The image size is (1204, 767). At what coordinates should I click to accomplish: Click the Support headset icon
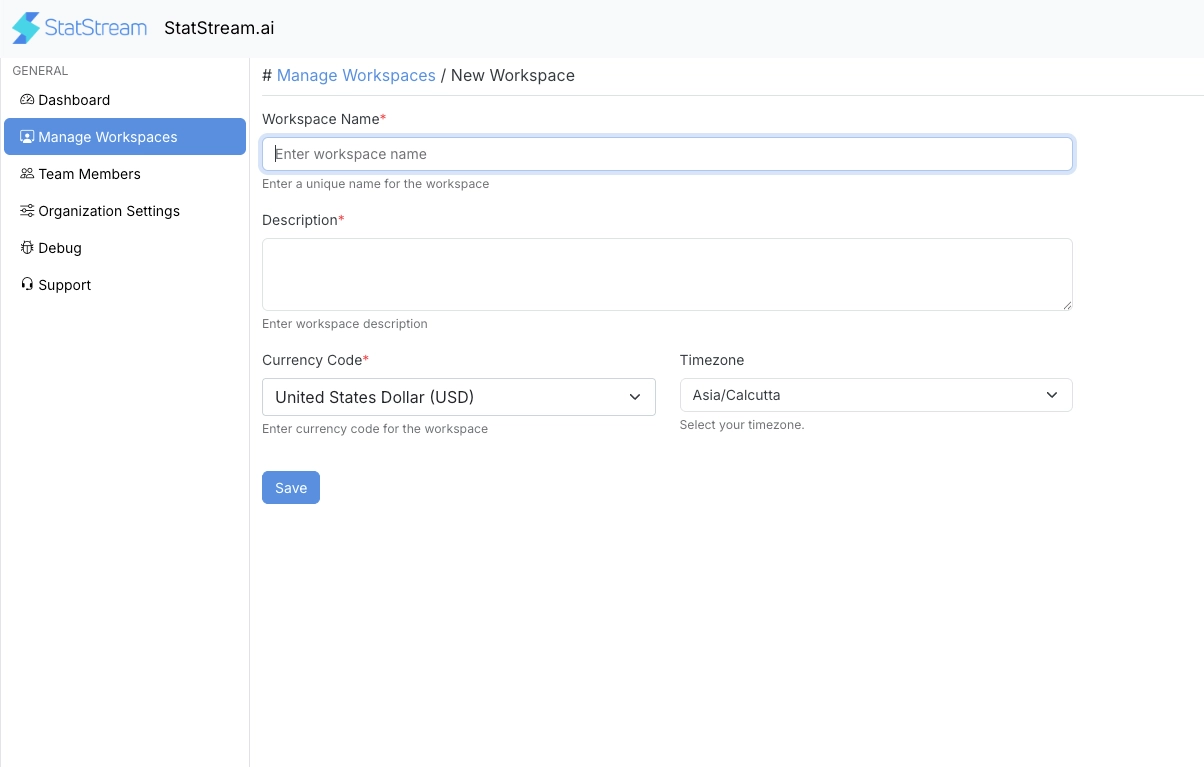pos(27,285)
